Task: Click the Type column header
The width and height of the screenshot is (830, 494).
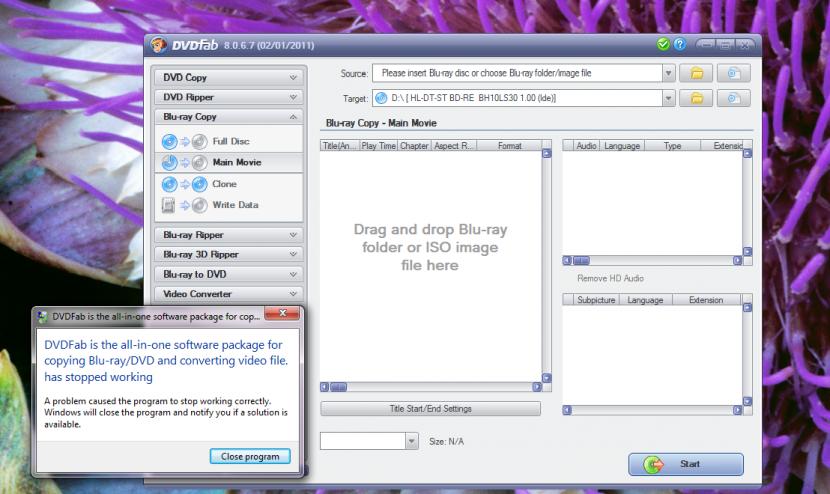Action: (672, 146)
